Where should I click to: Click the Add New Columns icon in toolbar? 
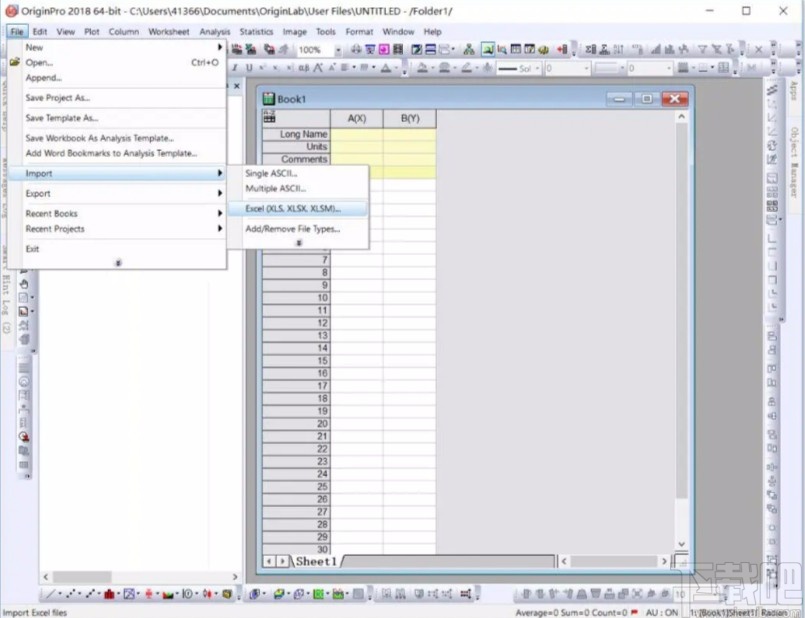click(x=562, y=49)
